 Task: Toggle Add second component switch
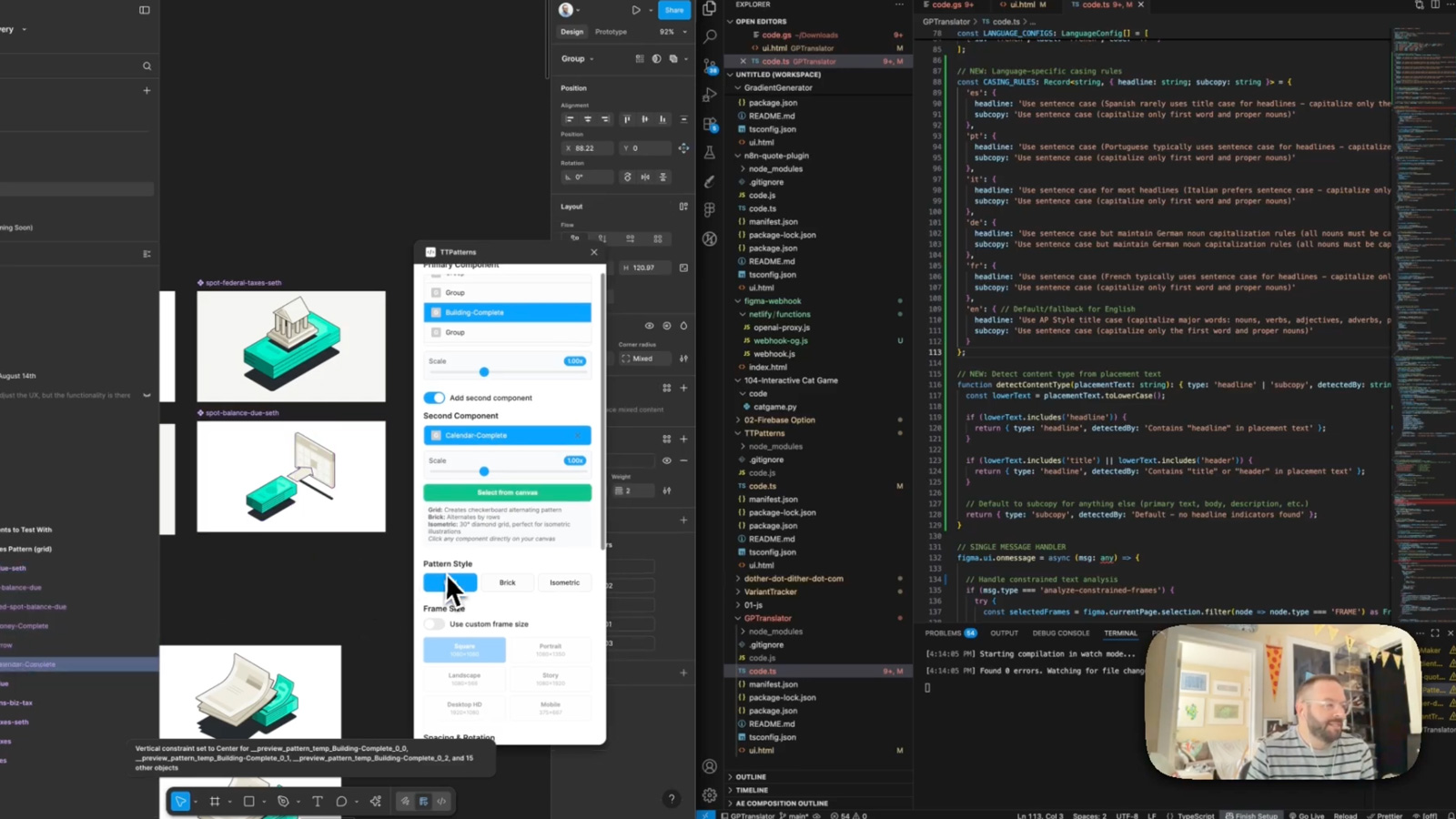click(x=434, y=398)
